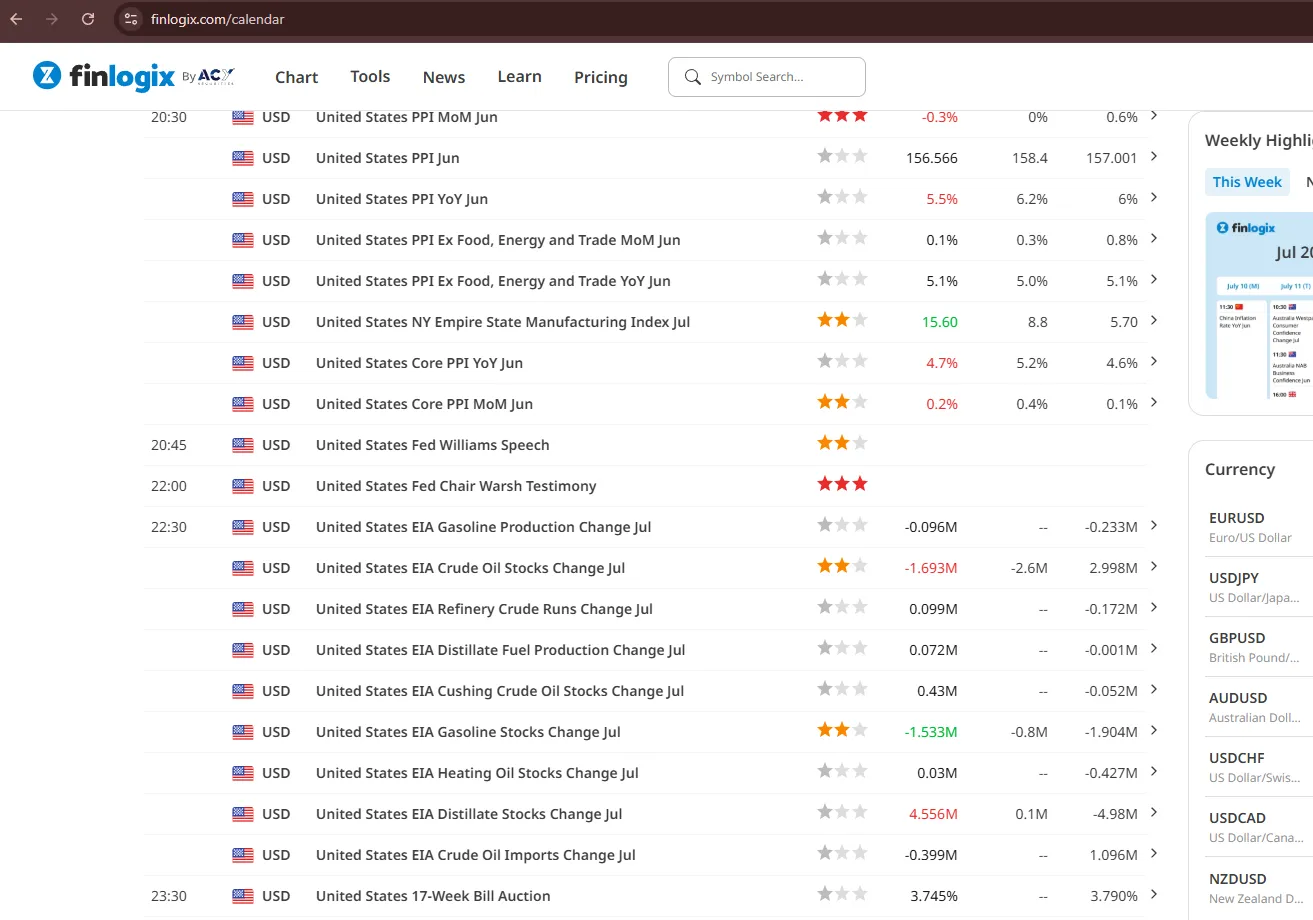
Task: Expand the EIA Crude Oil Stocks Change Jul row
Action: 1154,566
